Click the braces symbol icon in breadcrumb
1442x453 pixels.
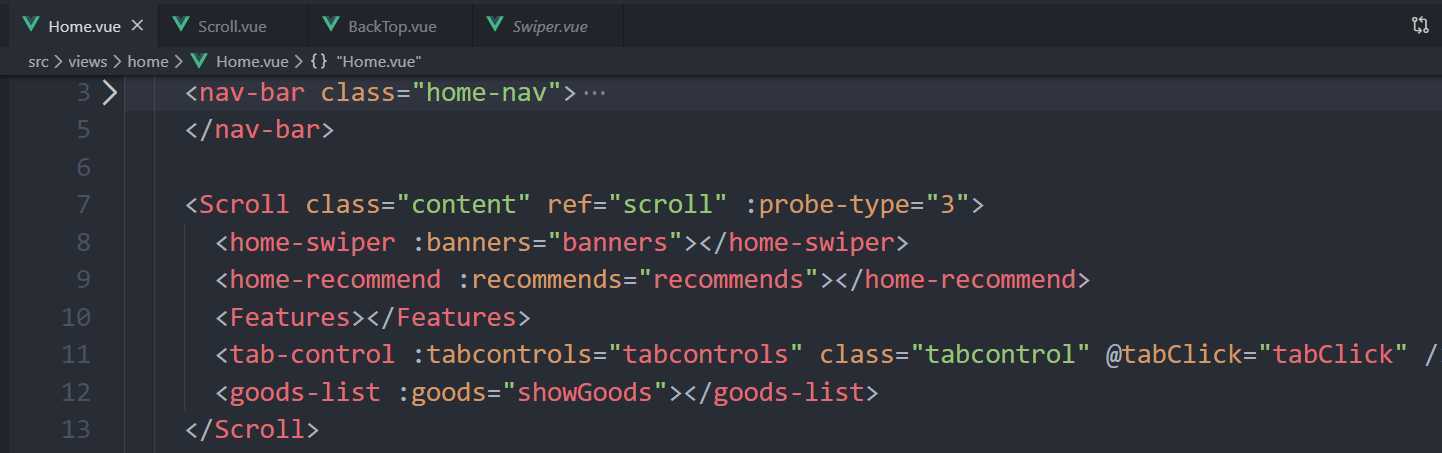point(319,61)
